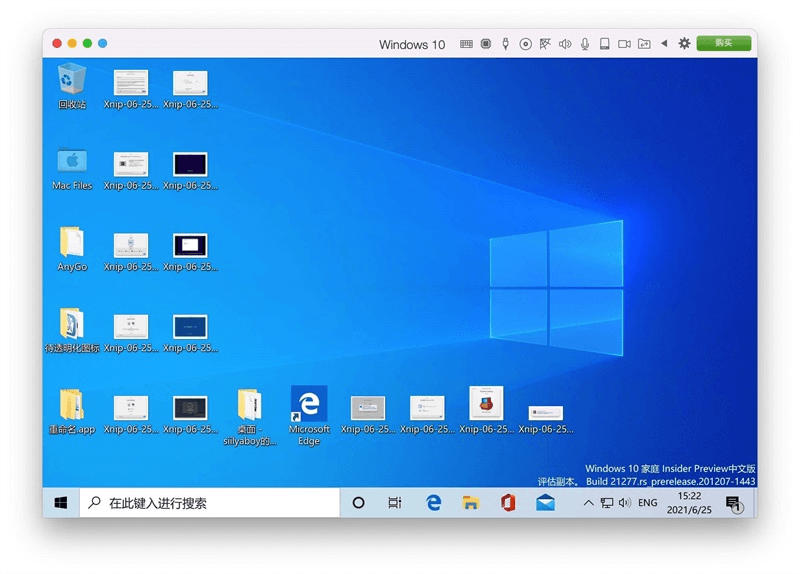Open the keyboard icon in Parallels toolbar

click(466, 44)
